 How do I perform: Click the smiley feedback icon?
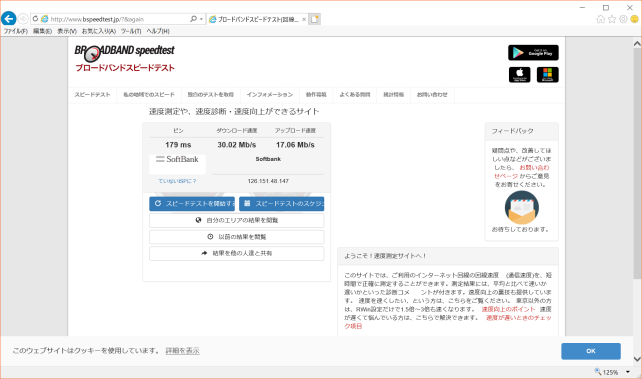click(635, 19)
